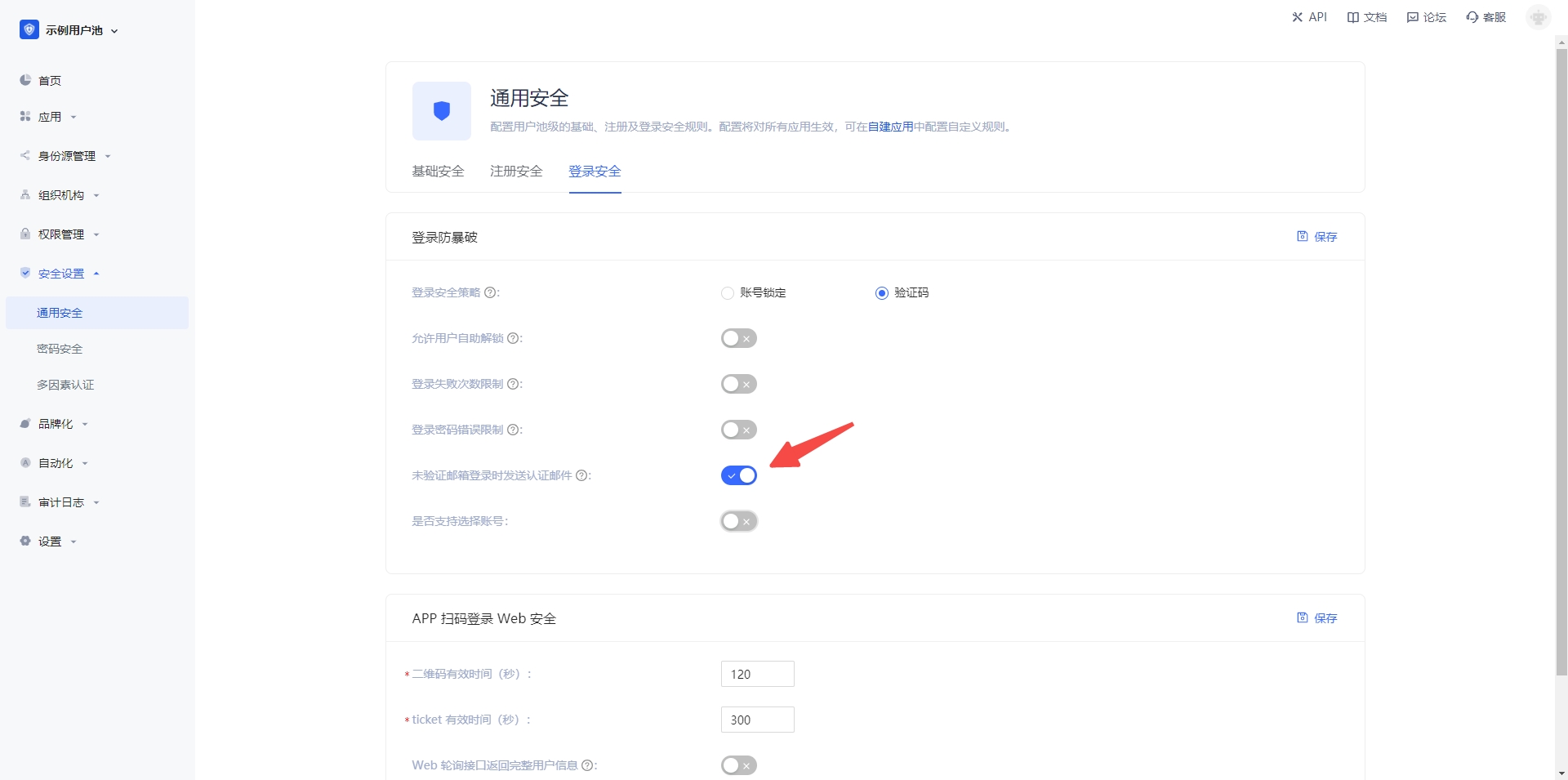The height and width of the screenshot is (780, 1568).
Task: Enable the 是否支持选择账号 toggle
Action: tap(738, 521)
